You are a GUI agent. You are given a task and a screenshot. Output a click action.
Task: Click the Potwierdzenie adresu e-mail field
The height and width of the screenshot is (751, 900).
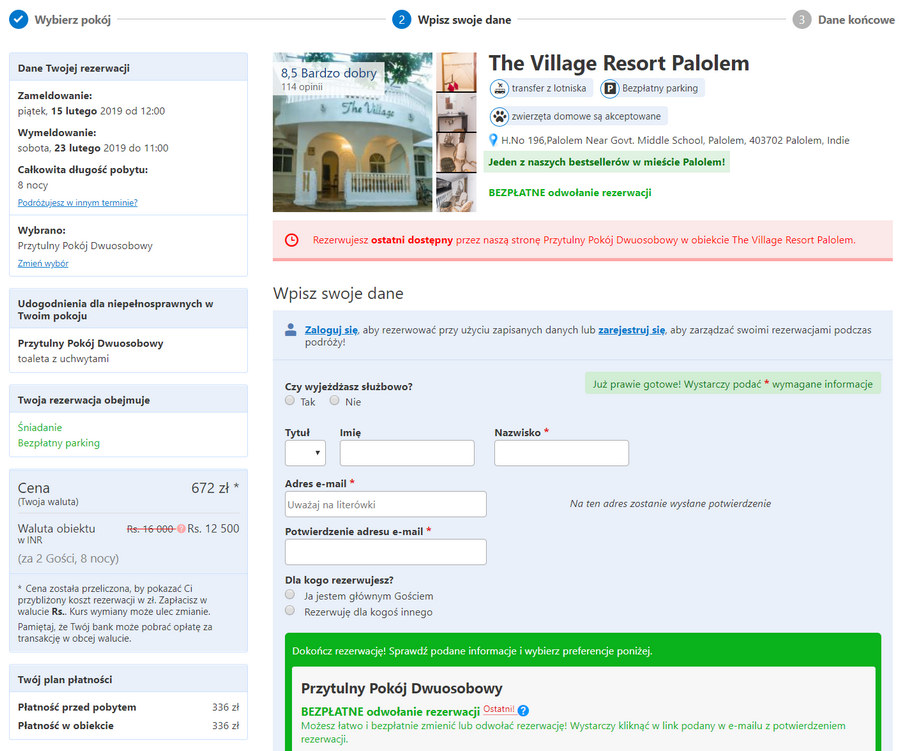pos(386,552)
